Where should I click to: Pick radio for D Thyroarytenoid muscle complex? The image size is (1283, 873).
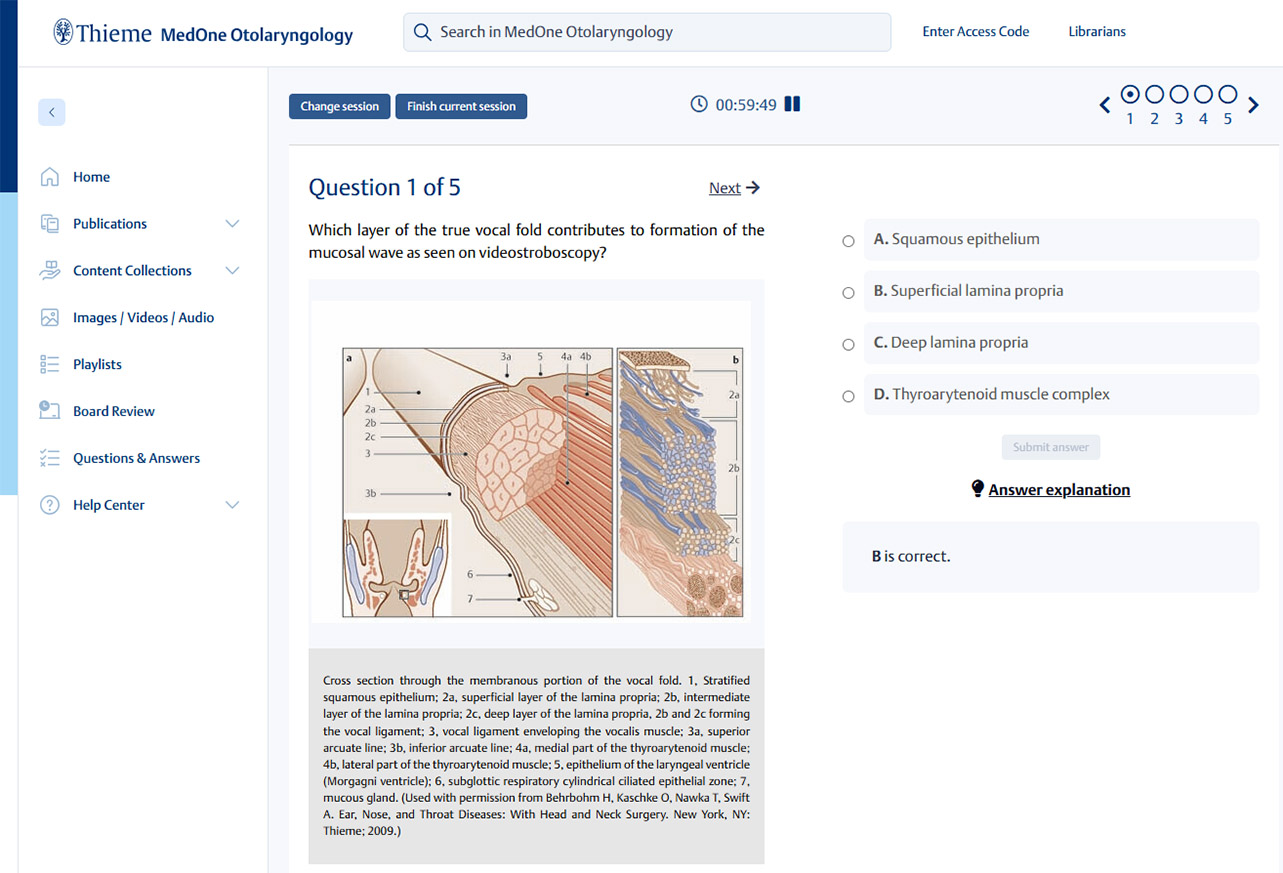(x=848, y=396)
